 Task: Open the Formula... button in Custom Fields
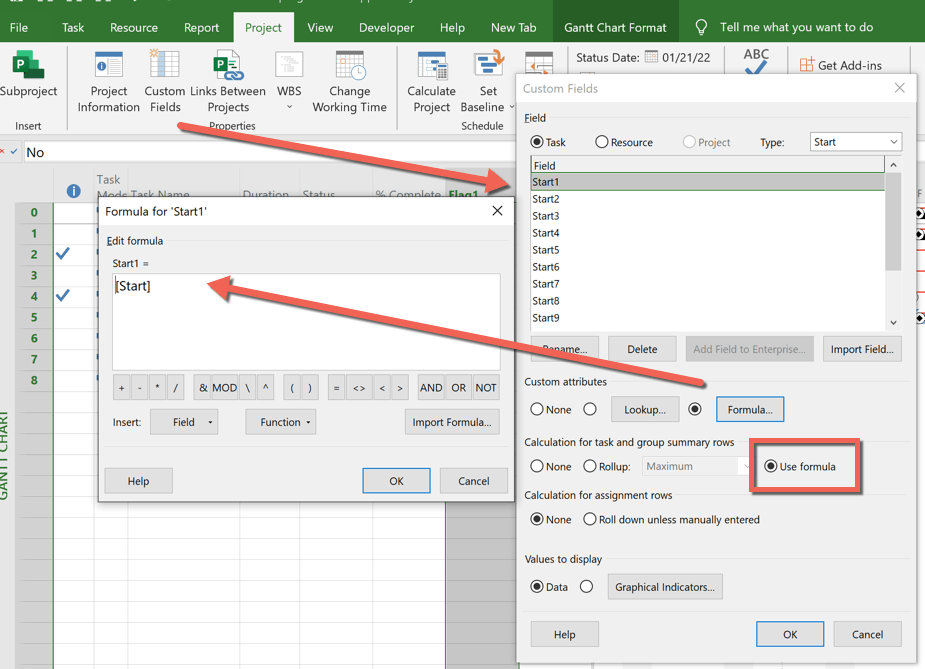coord(750,409)
